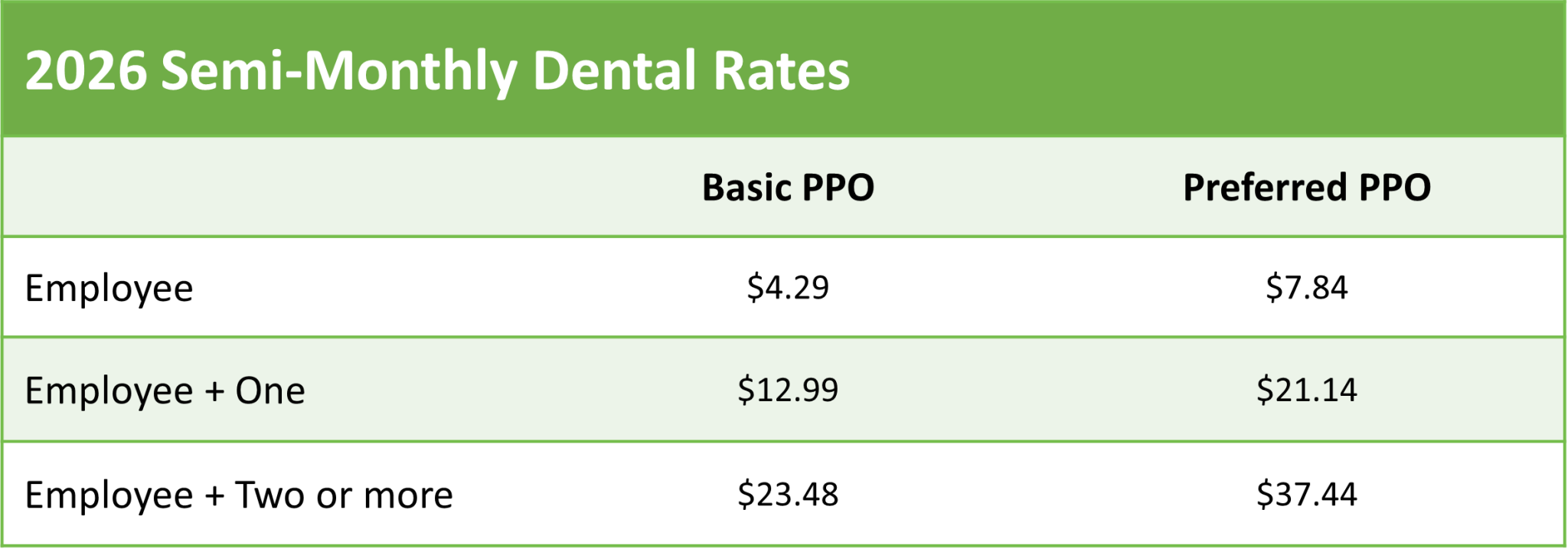The height and width of the screenshot is (549, 1568).
Task: Select the Basic PPO column header
Action: 788,188
